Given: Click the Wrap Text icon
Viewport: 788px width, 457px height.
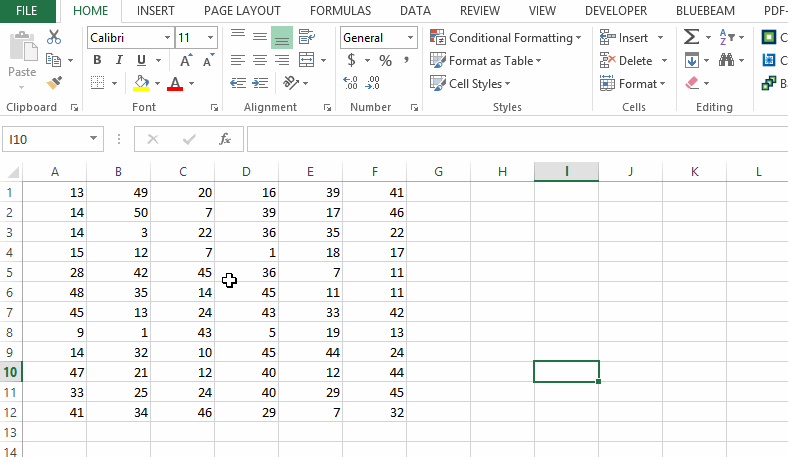Looking at the screenshot, I should 307,37.
